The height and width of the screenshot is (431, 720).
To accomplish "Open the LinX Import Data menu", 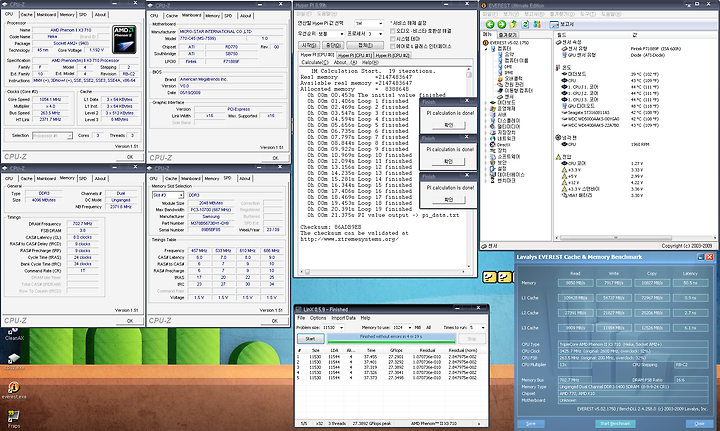I will (343, 318).
